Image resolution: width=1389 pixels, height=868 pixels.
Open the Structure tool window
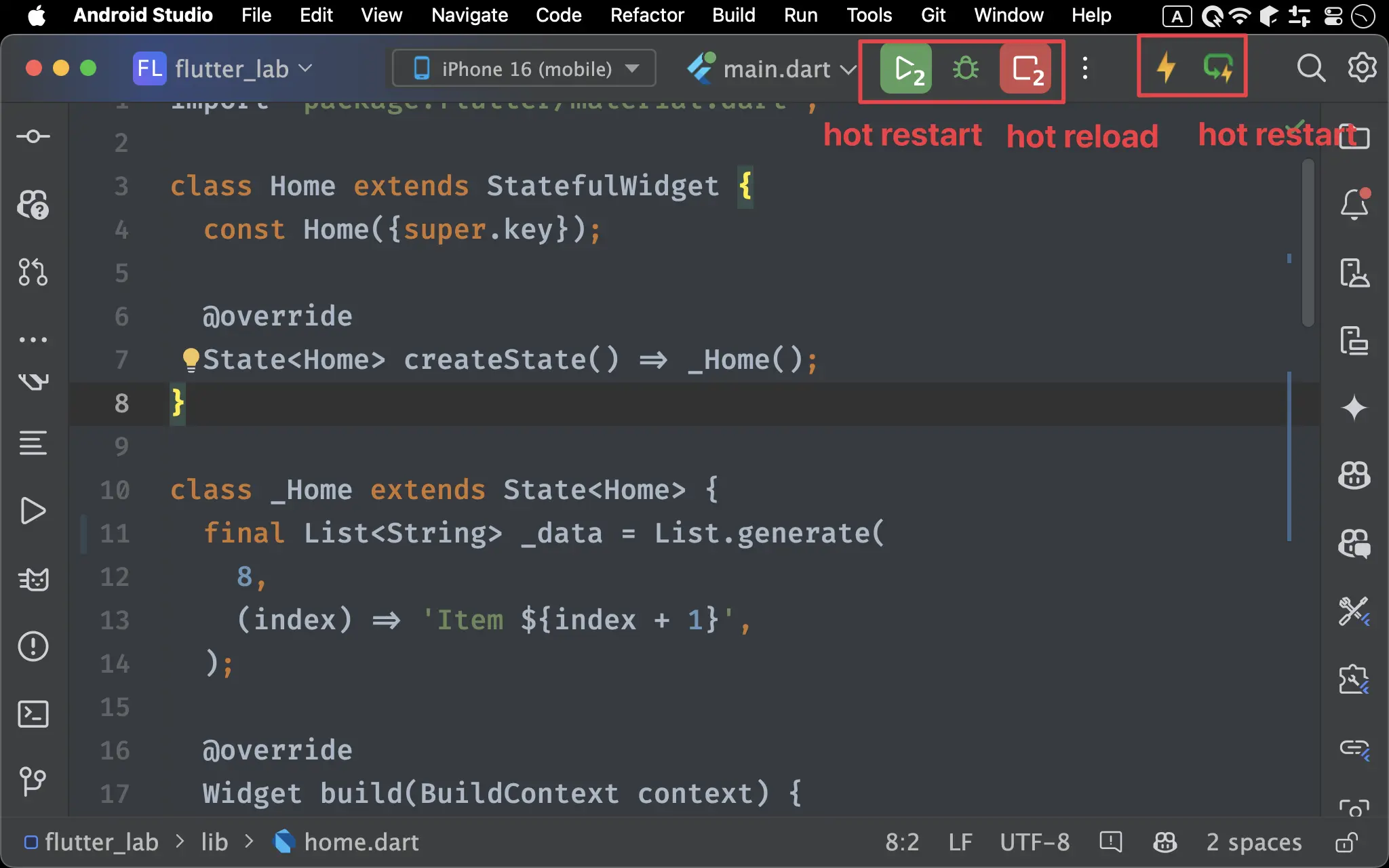(33, 443)
